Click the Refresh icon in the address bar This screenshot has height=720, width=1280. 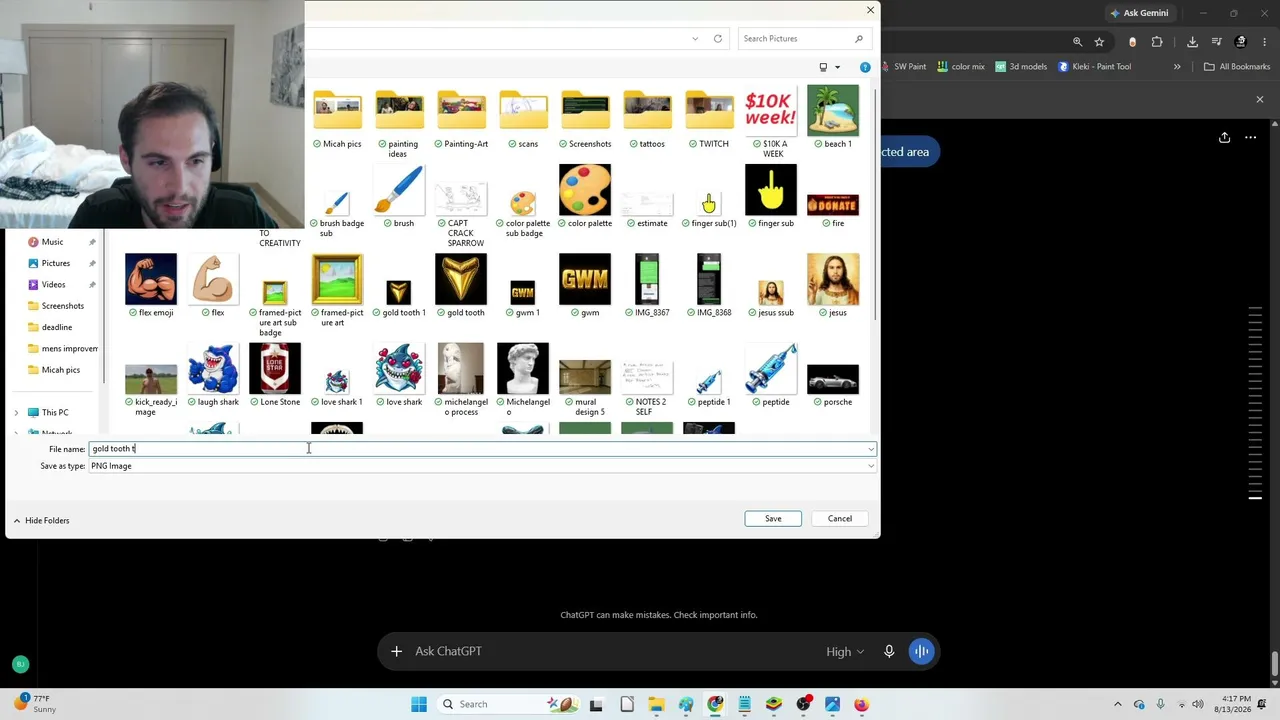click(x=718, y=39)
